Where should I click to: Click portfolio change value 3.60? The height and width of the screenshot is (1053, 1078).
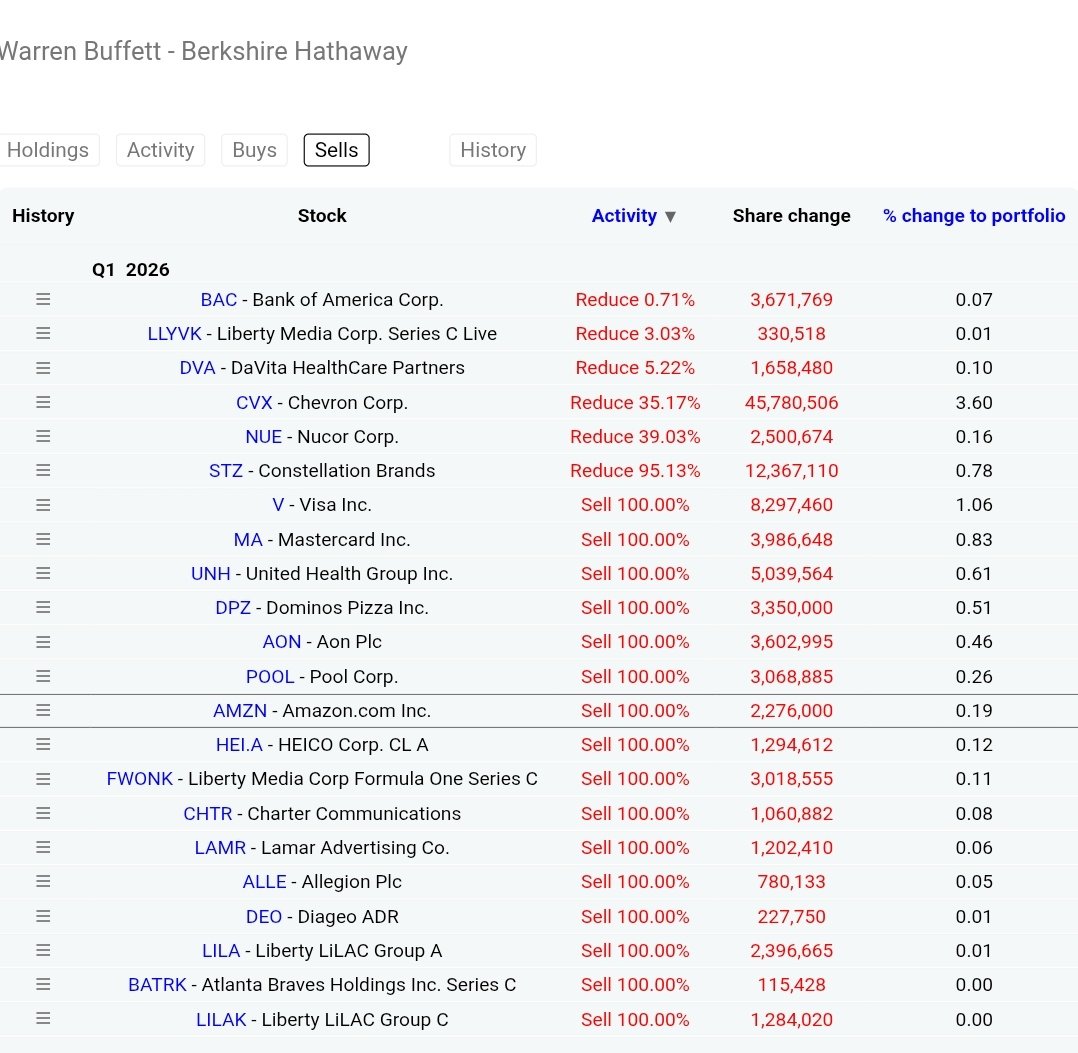point(974,403)
